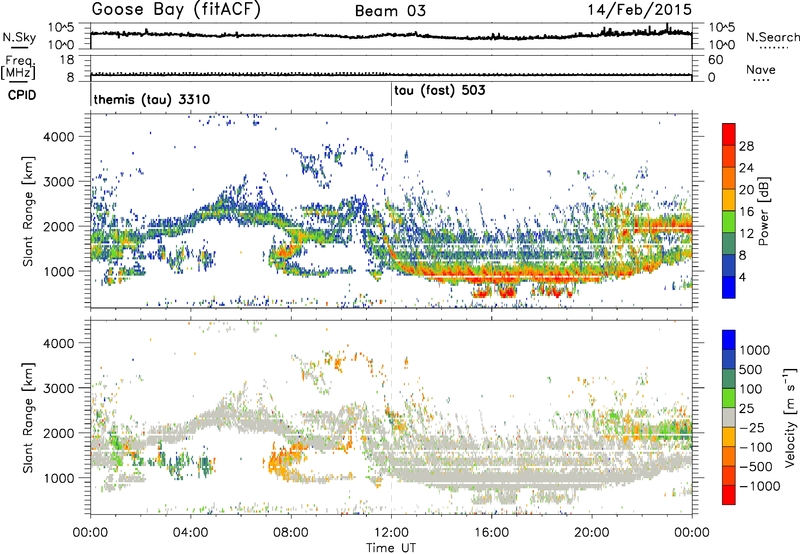Click the '04:00' time axis tick label

(191, 533)
